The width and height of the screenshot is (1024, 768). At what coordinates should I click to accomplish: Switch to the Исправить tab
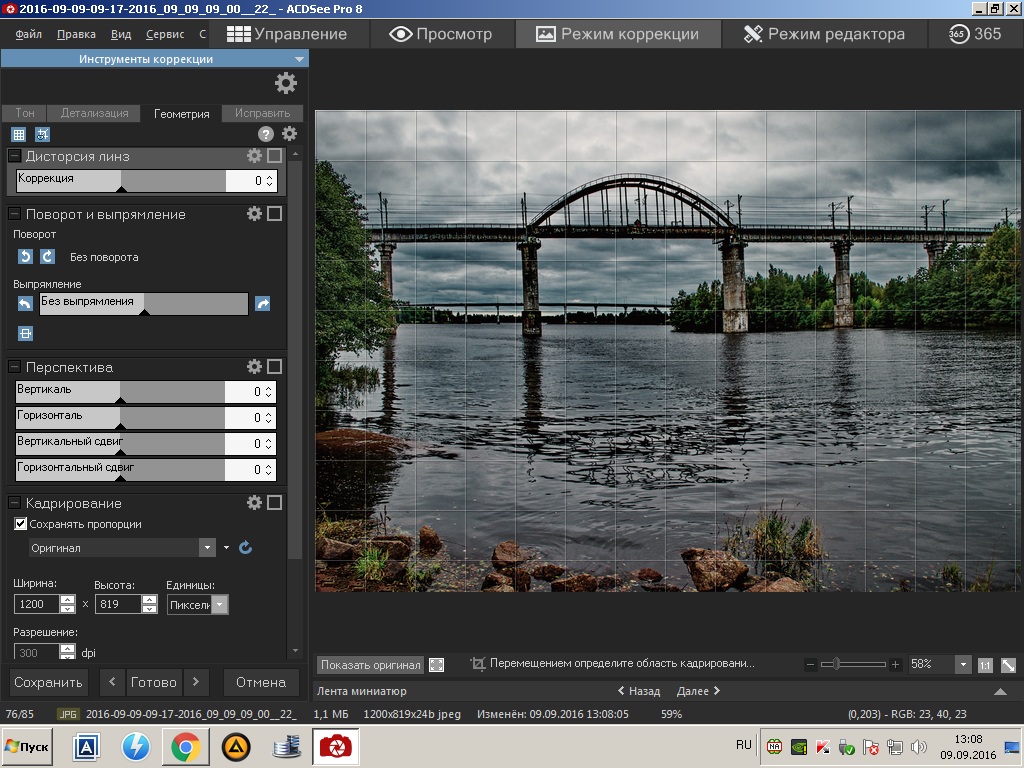(x=263, y=113)
